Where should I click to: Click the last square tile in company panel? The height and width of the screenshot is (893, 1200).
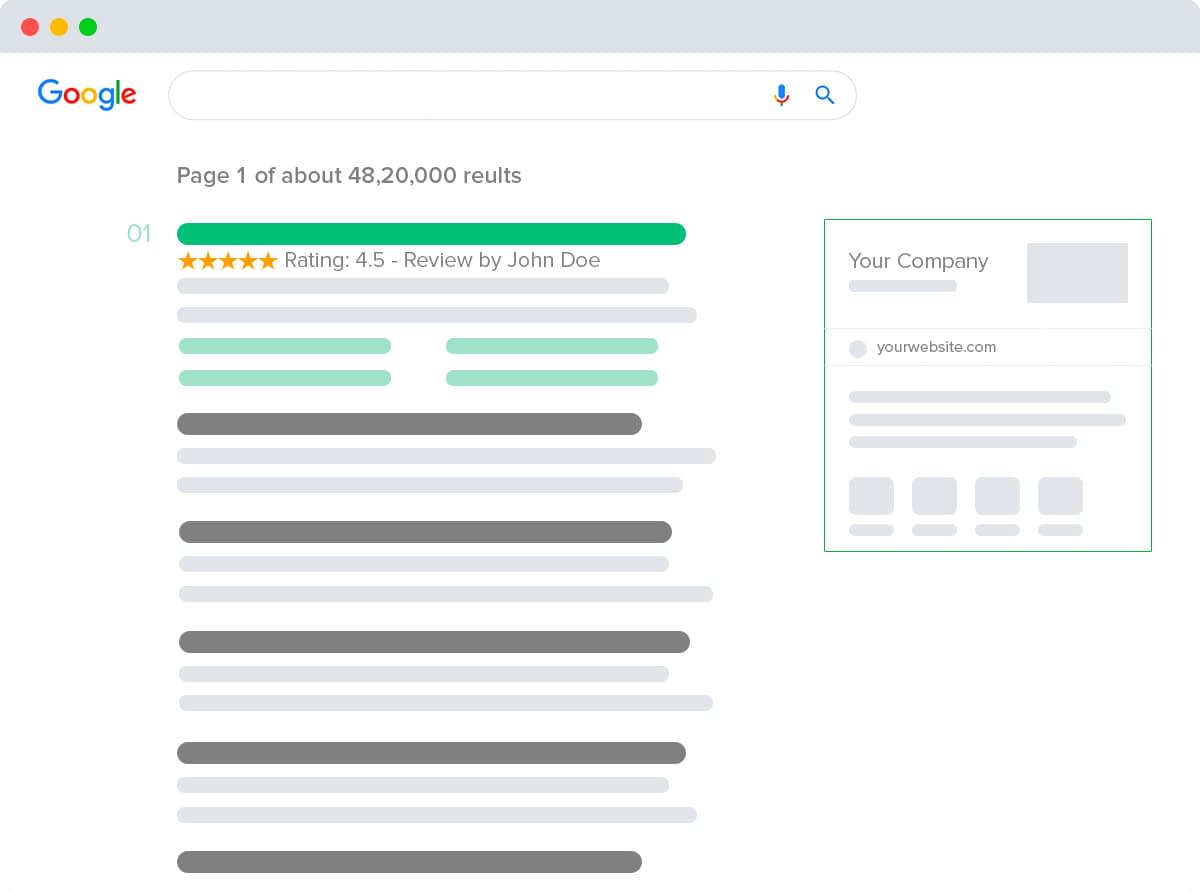tap(1060, 496)
